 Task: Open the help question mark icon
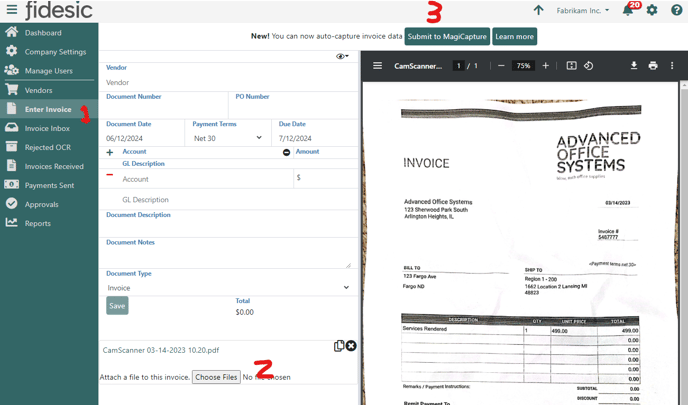tap(676, 10)
